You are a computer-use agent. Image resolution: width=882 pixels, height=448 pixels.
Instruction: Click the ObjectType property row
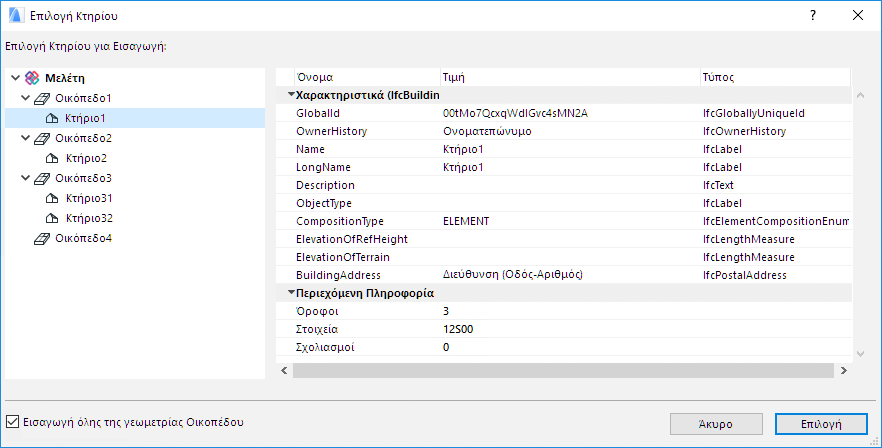point(564,203)
